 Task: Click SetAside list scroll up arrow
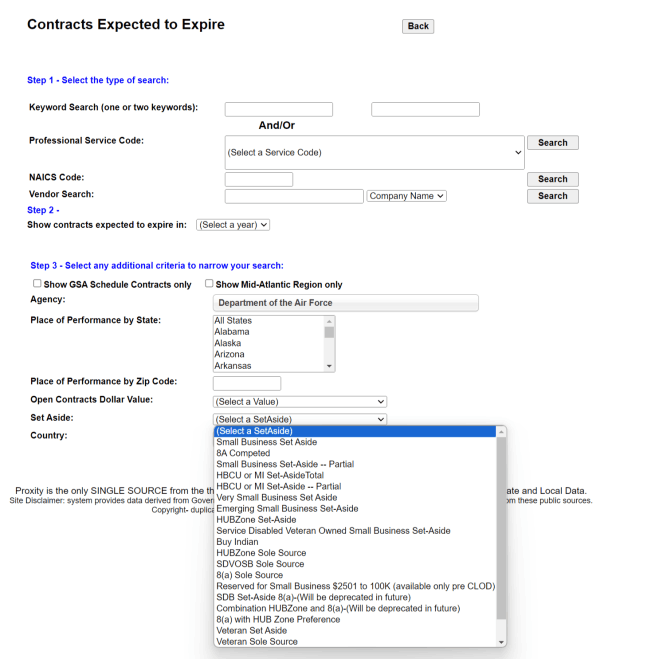click(x=501, y=432)
